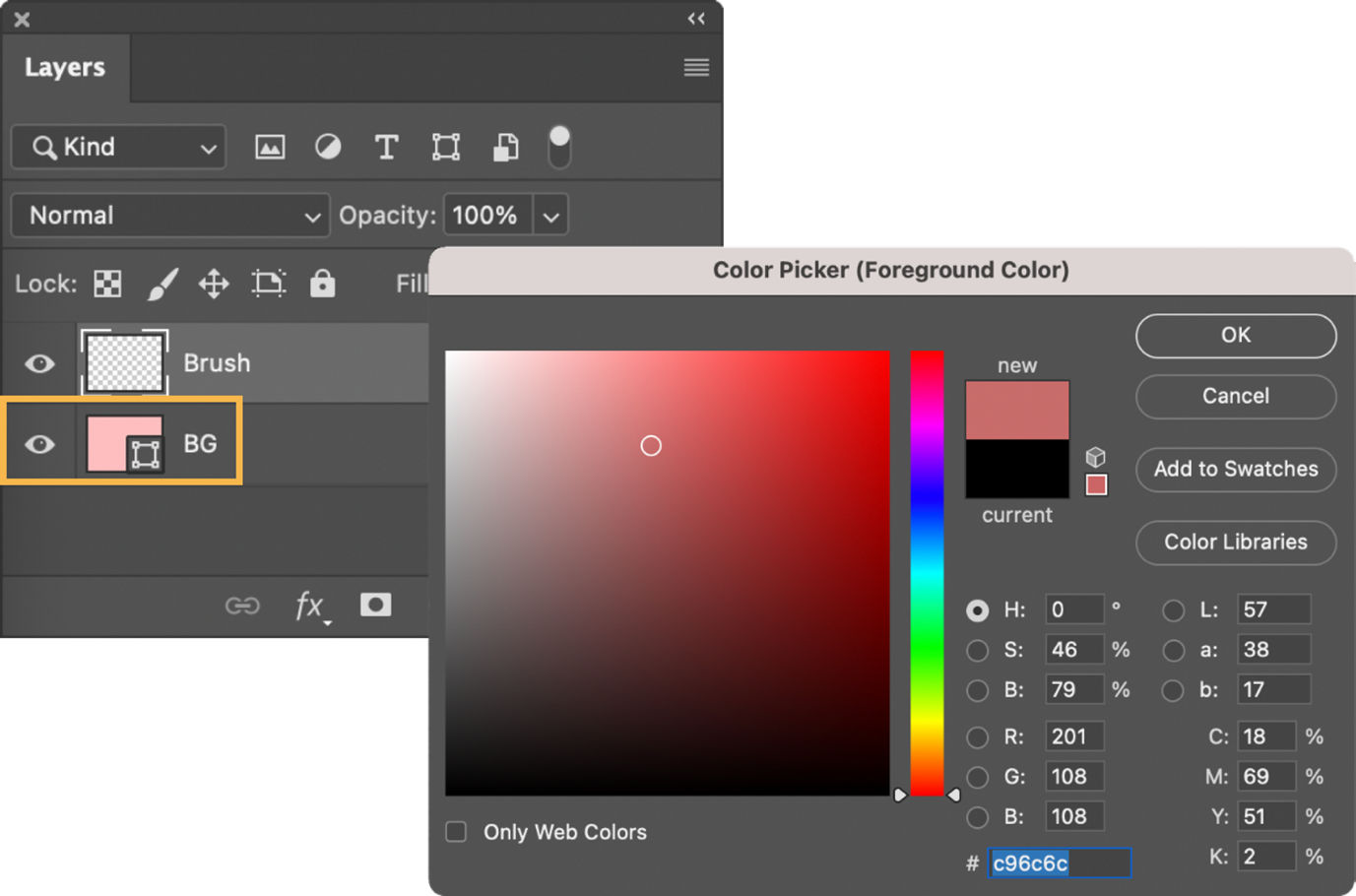This screenshot has width=1356, height=896.
Task: Switch to the Layers tab
Action: [65, 67]
